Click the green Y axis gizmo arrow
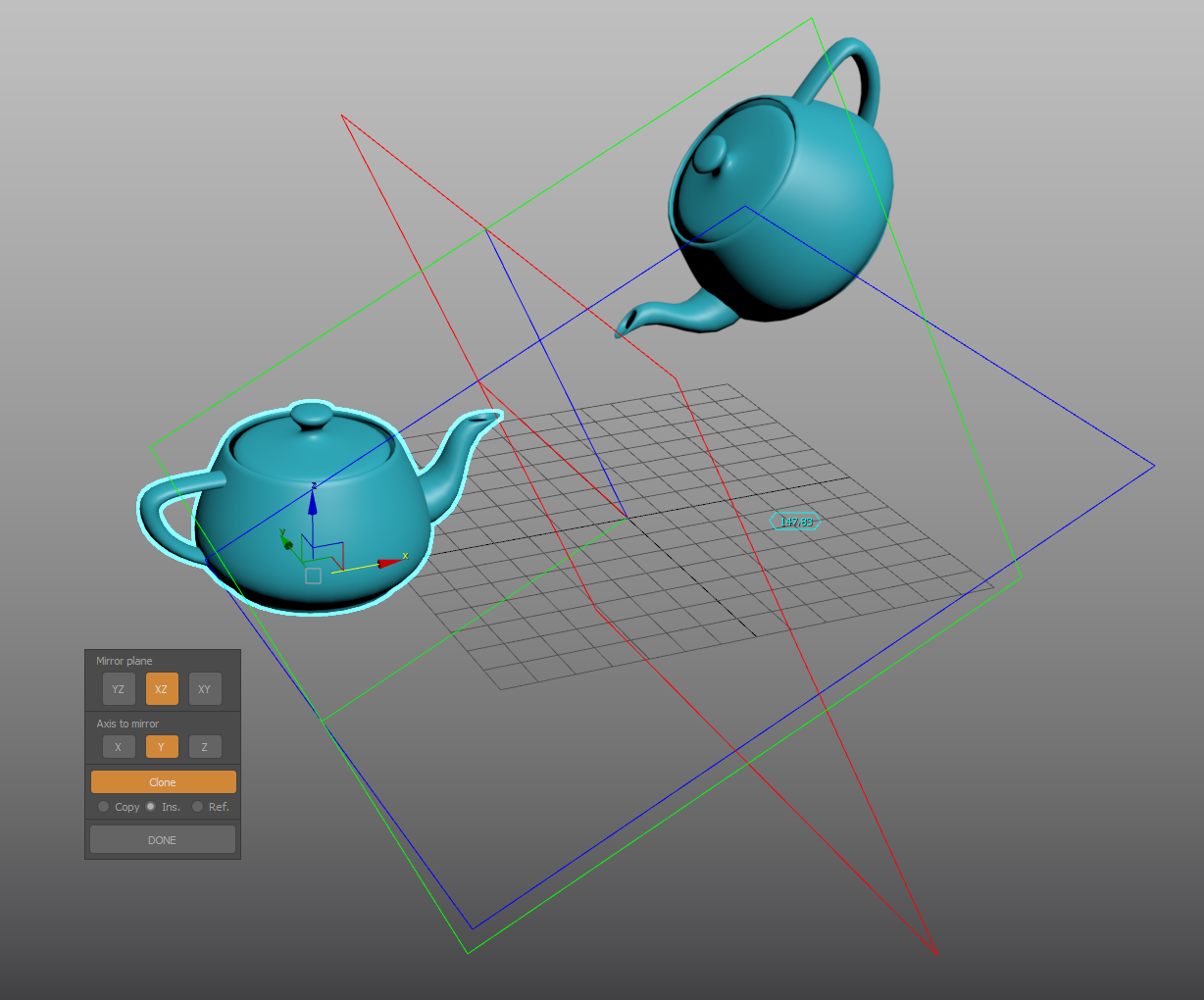 pyautogui.click(x=287, y=543)
